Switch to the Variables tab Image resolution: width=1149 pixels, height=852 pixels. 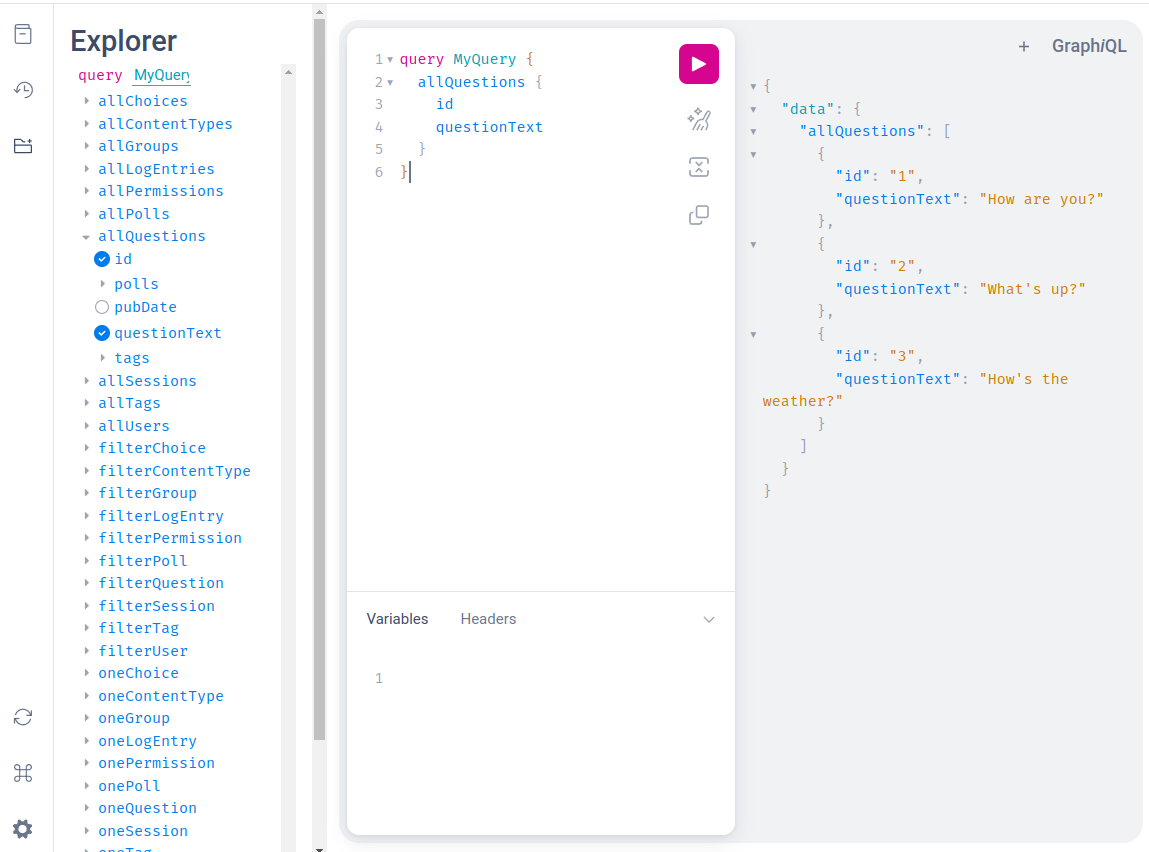click(x=397, y=619)
